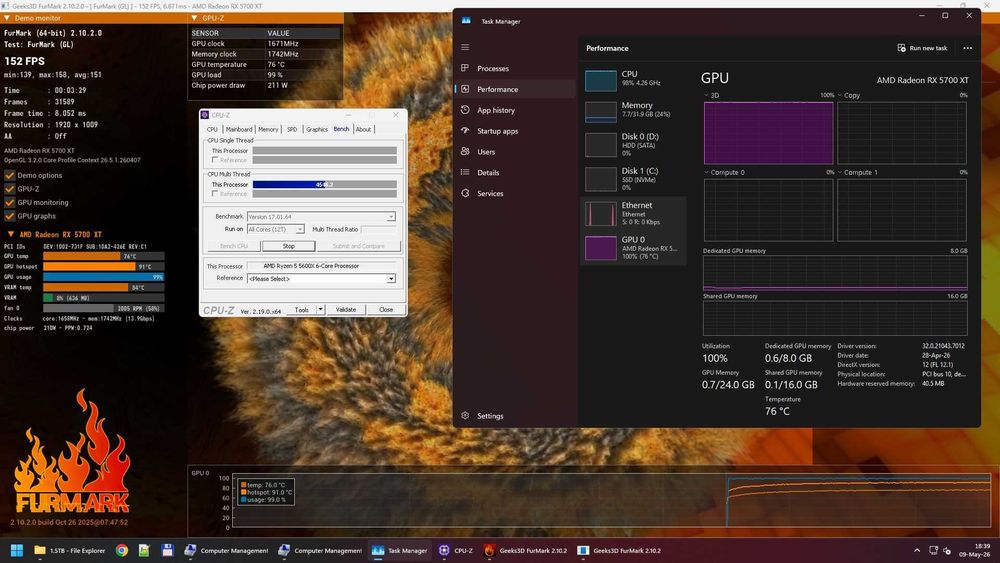Image resolution: width=1000 pixels, height=563 pixels.
Task: Open the Task Manager hamburger navigation menu
Action: click(465, 47)
